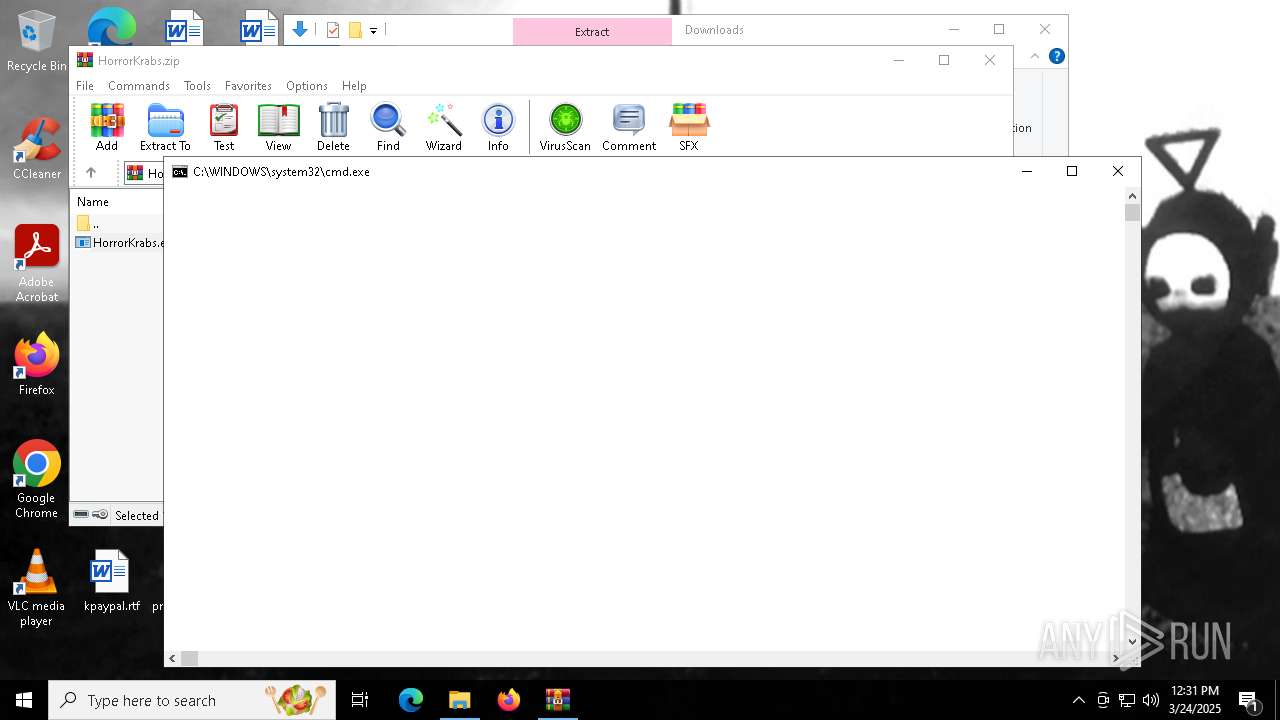
Task: Run Test on the archive
Action: tap(224, 127)
